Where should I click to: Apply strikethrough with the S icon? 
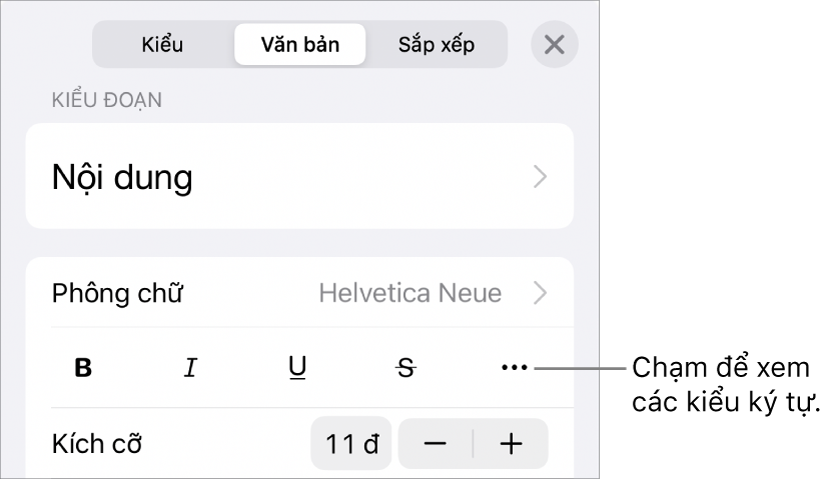point(406,367)
